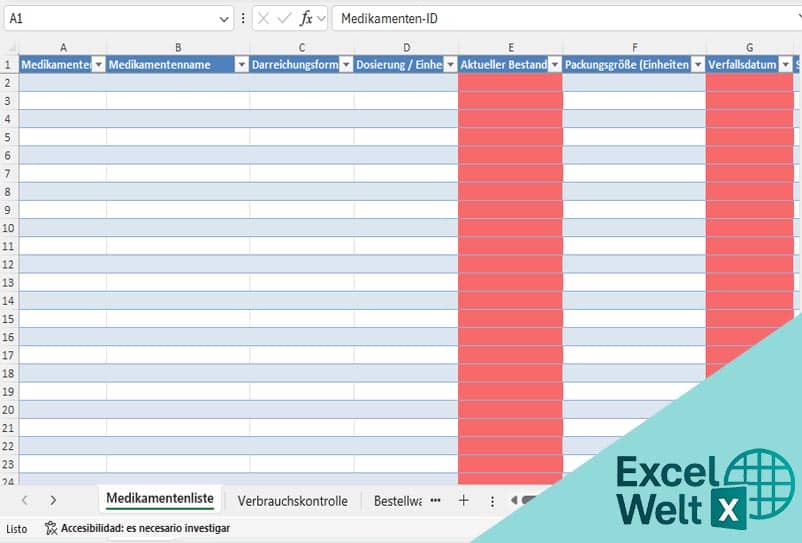The width and height of the screenshot is (802, 543).
Task: Click the Medikamentenname header cell
Action: coord(178,64)
